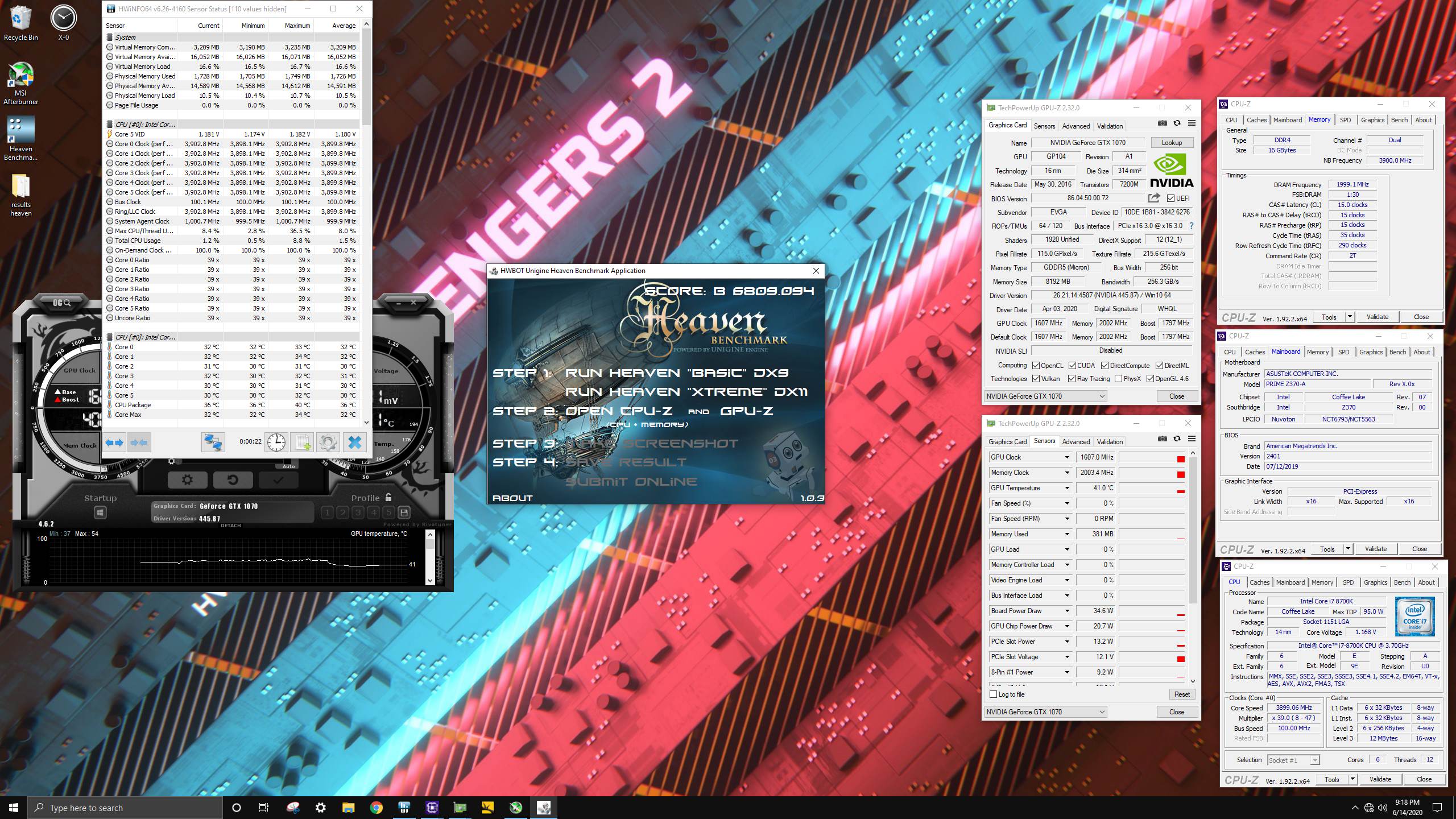Toggle CUDA checkbox in GPU-Z

(1072, 366)
